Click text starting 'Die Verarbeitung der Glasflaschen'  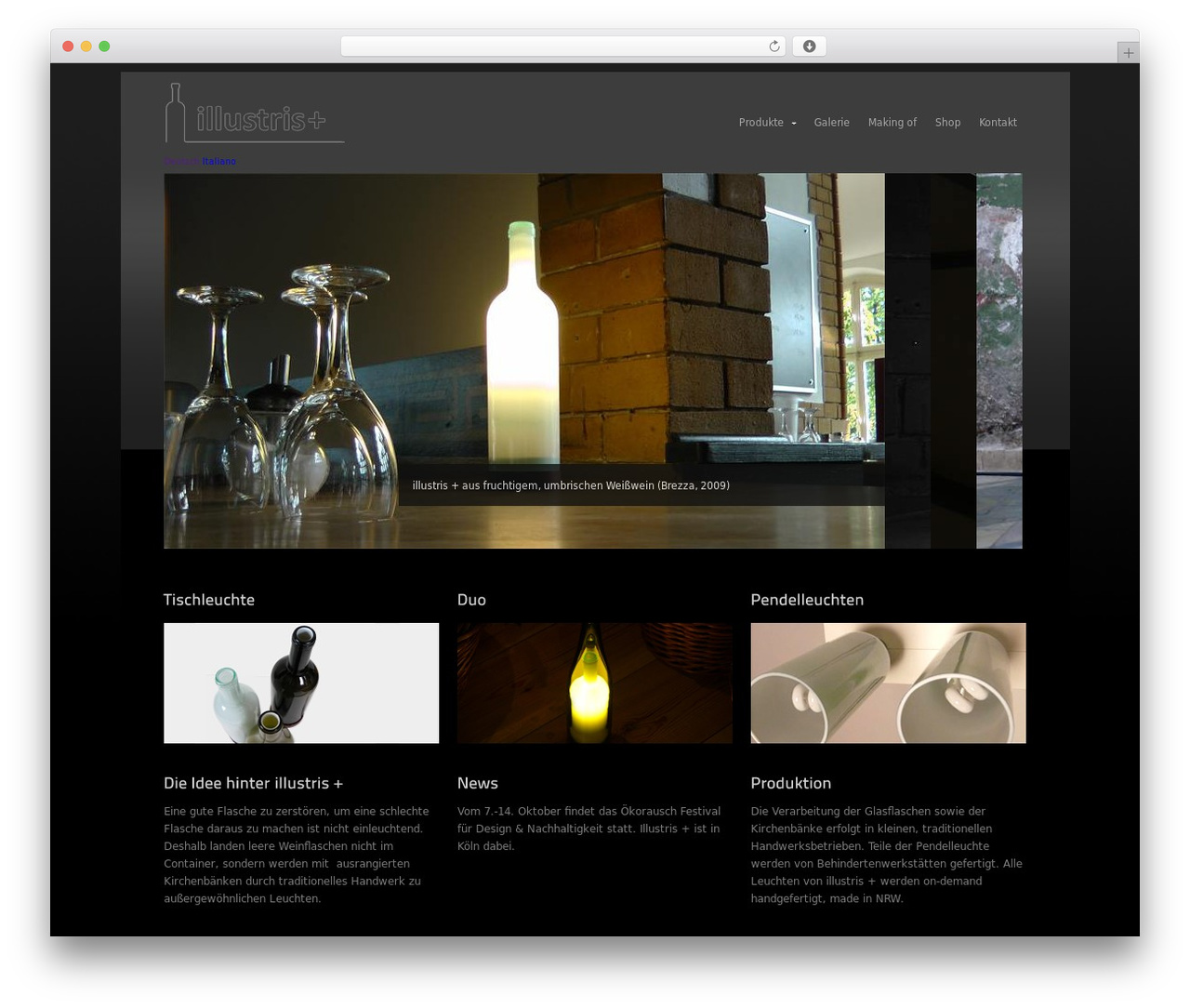886,855
